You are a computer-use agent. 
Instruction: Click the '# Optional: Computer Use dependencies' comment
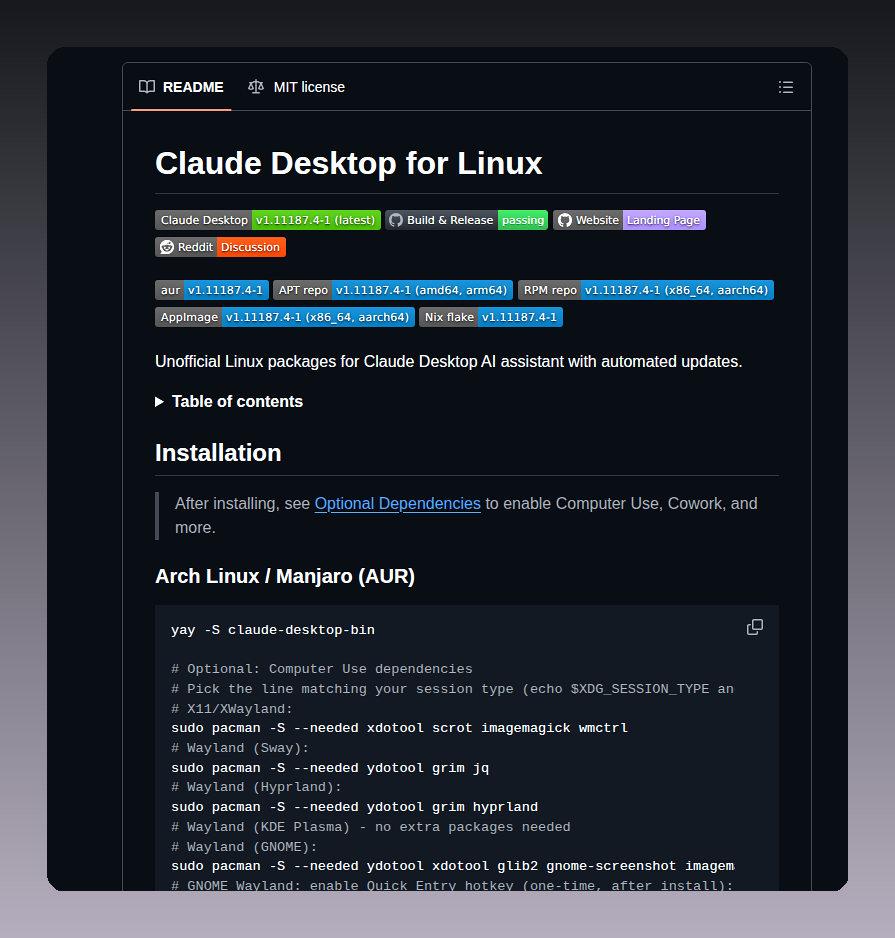coord(322,669)
